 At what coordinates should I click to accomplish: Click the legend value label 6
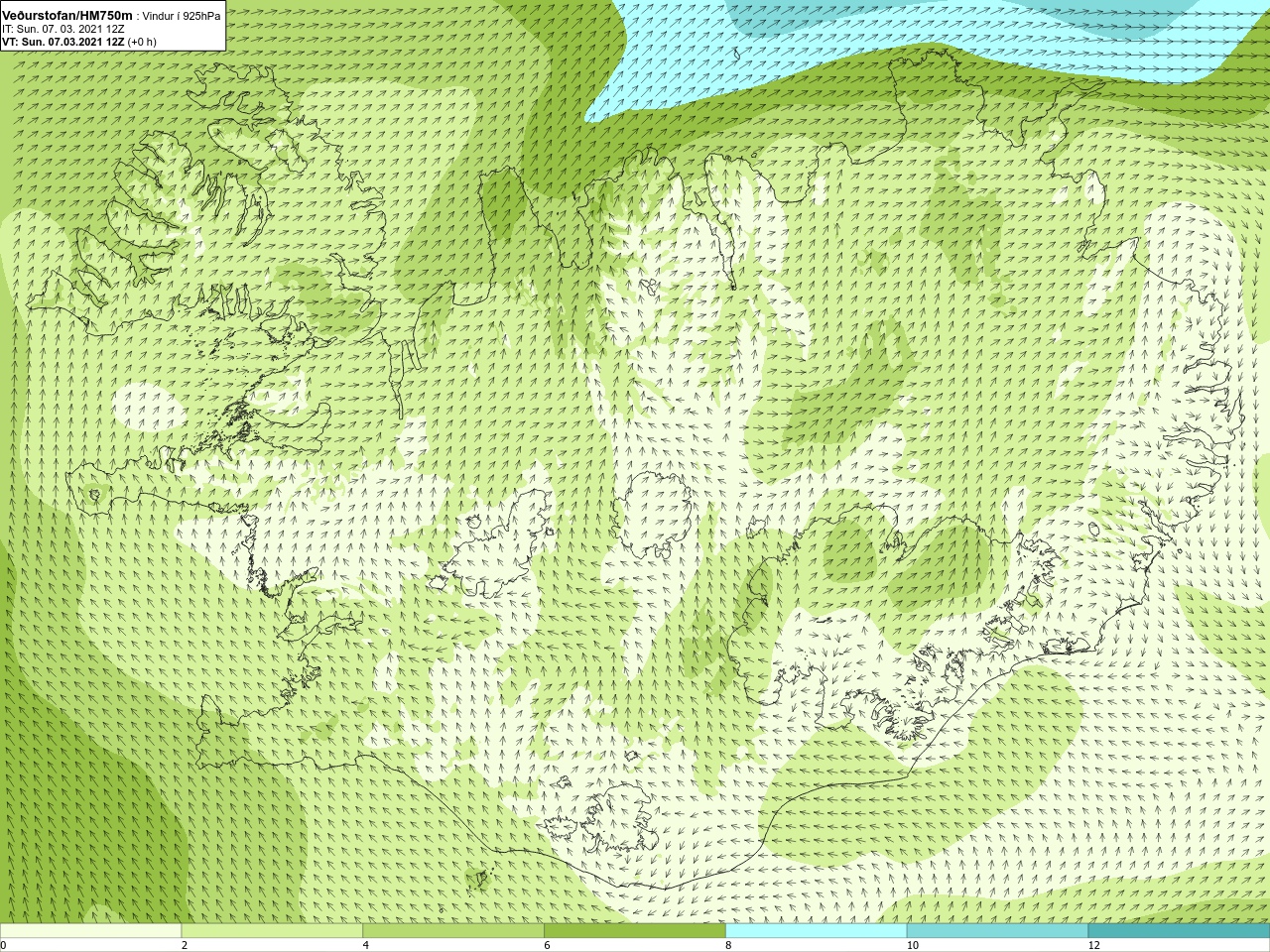pyautogui.click(x=548, y=945)
